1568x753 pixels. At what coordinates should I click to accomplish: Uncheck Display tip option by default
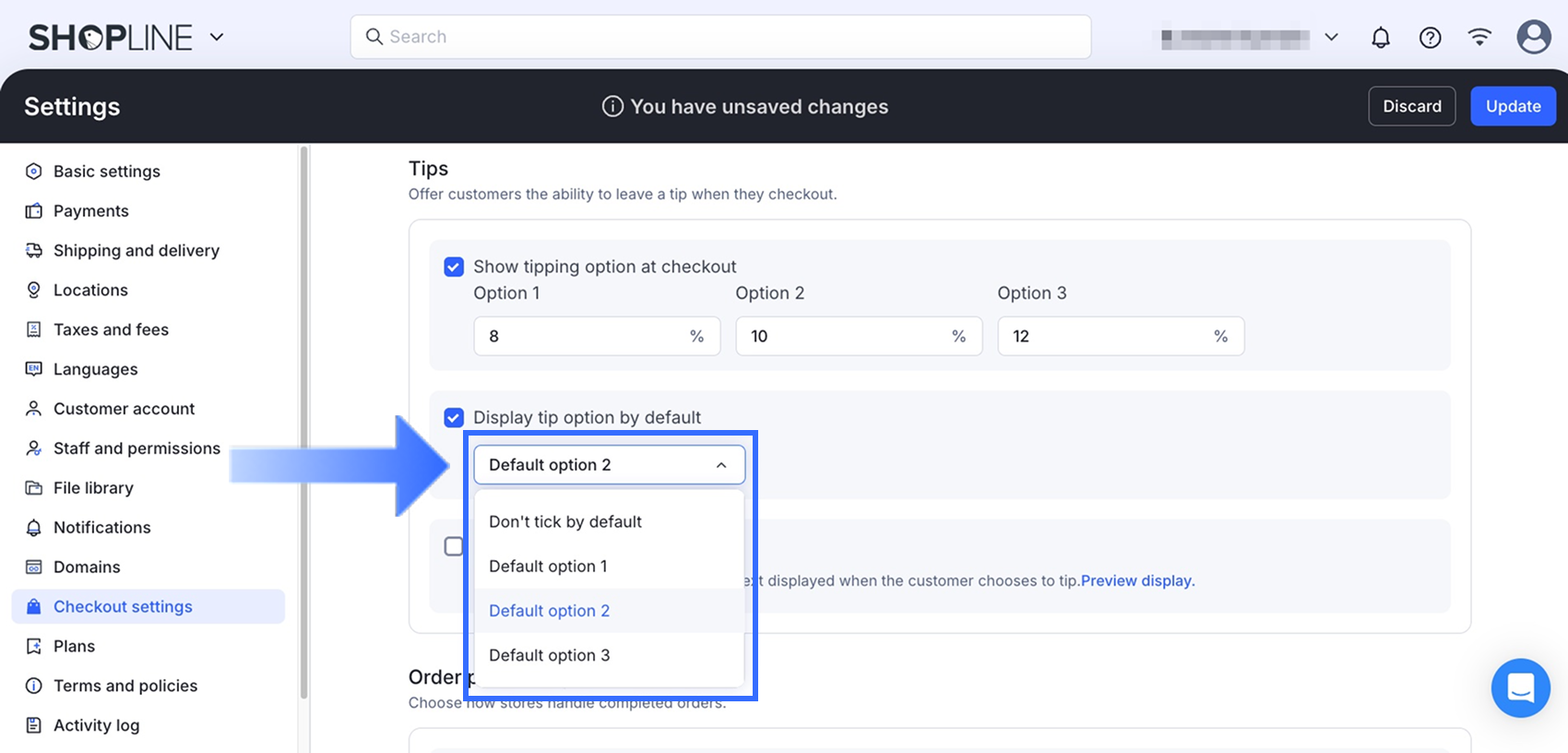click(x=454, y=418)
